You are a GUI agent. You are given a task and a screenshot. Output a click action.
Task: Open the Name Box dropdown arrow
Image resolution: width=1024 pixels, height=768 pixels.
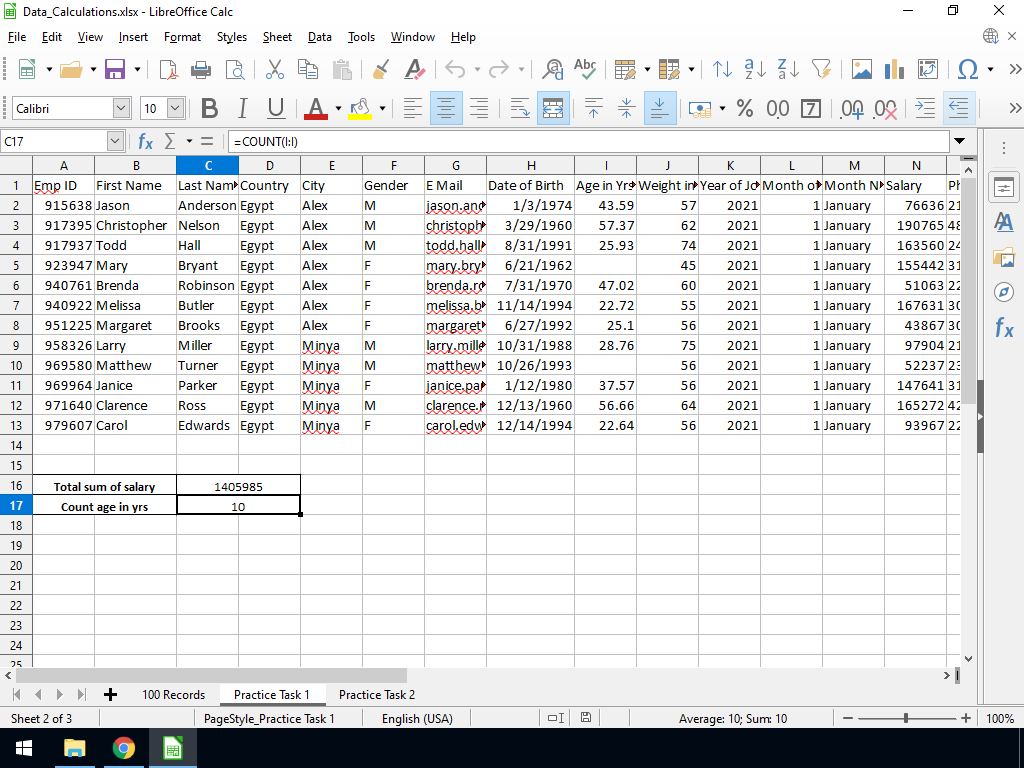pos(115,141)
